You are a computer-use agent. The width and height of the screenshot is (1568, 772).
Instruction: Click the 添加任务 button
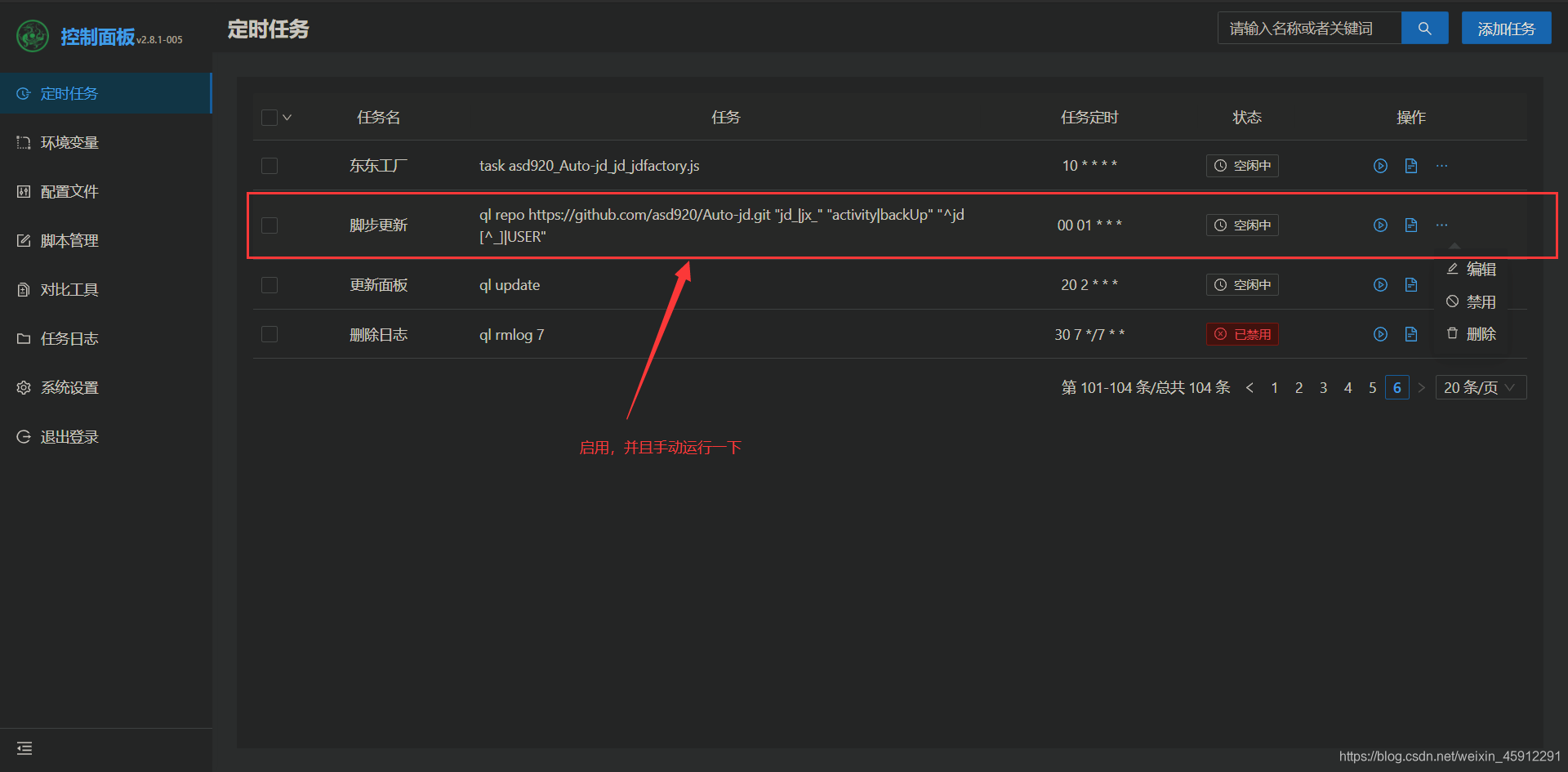[1506, 29]
